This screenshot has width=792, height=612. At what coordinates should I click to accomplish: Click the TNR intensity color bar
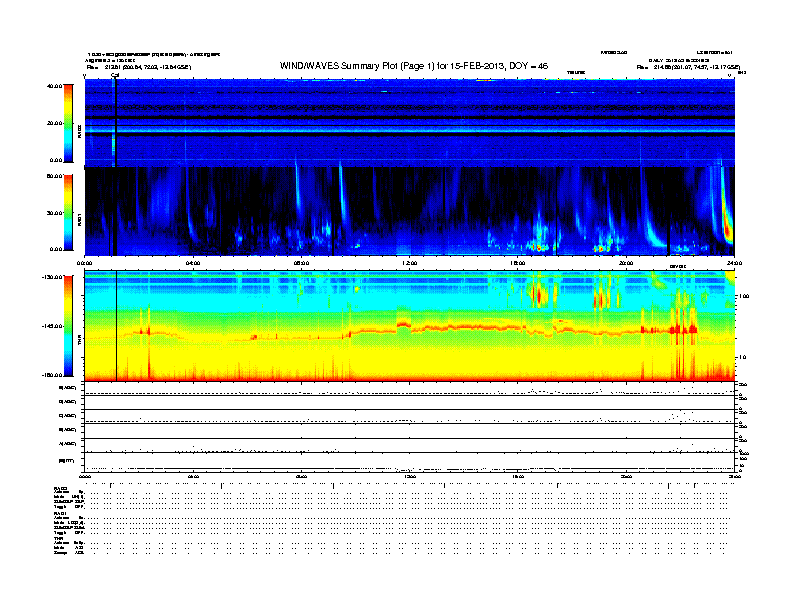pos(68,326)
